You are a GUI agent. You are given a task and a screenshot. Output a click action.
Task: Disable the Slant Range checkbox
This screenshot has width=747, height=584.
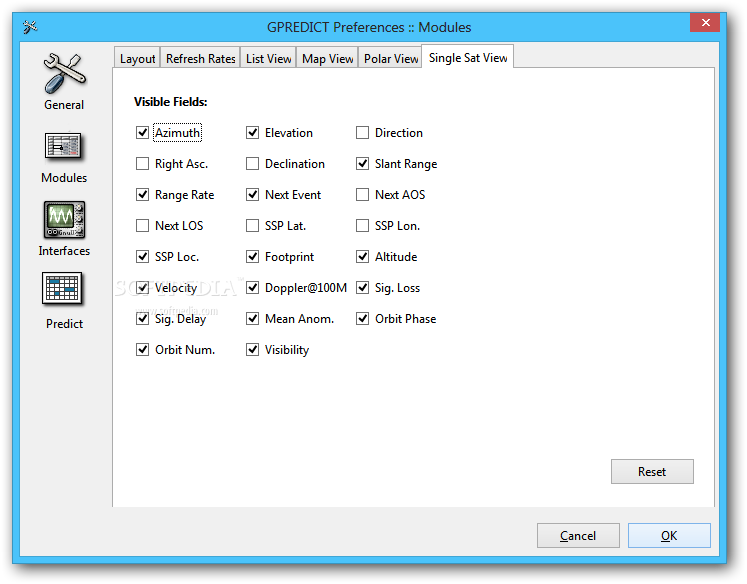point(363,163)
